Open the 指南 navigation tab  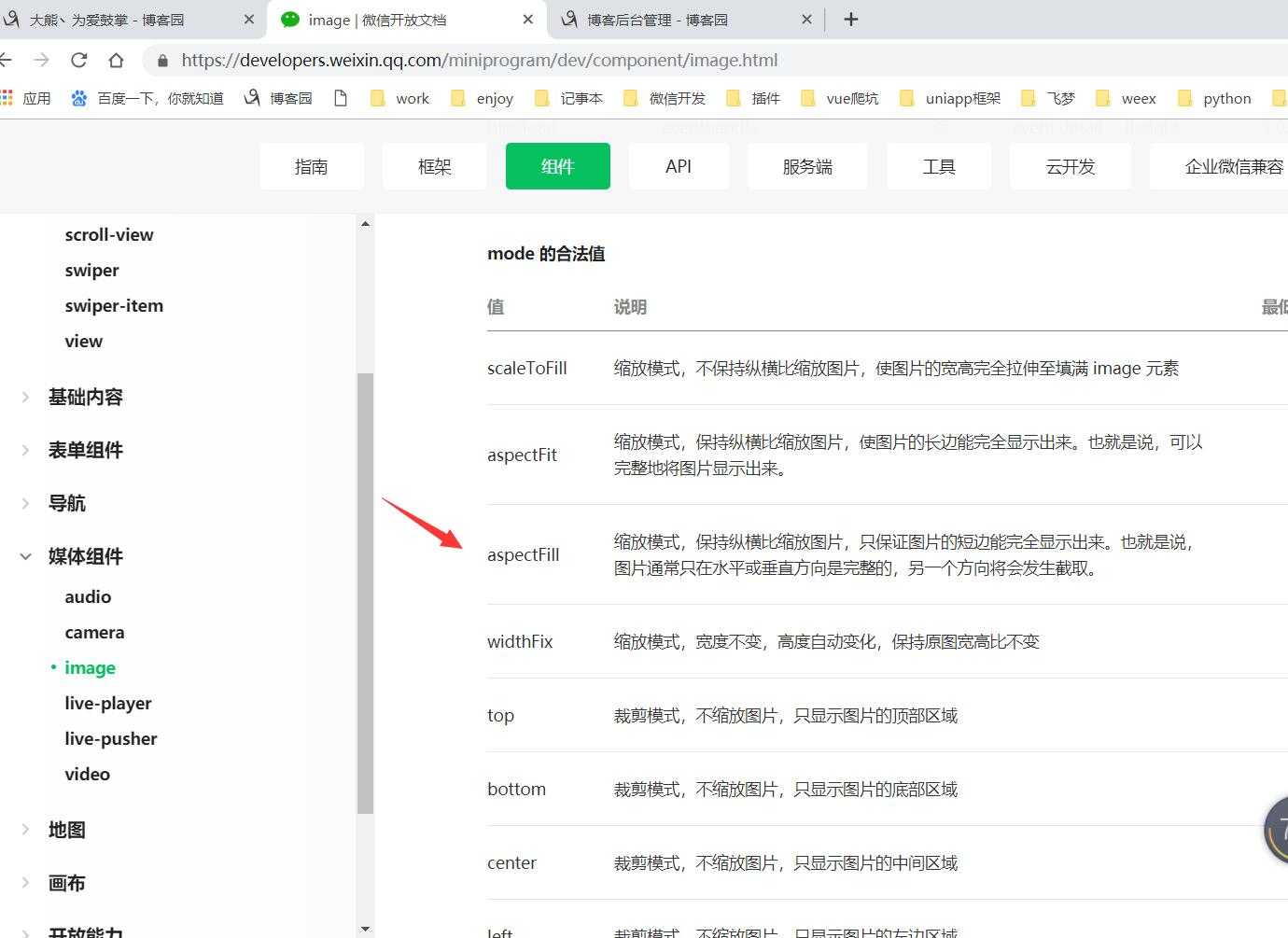click(312, 166)
